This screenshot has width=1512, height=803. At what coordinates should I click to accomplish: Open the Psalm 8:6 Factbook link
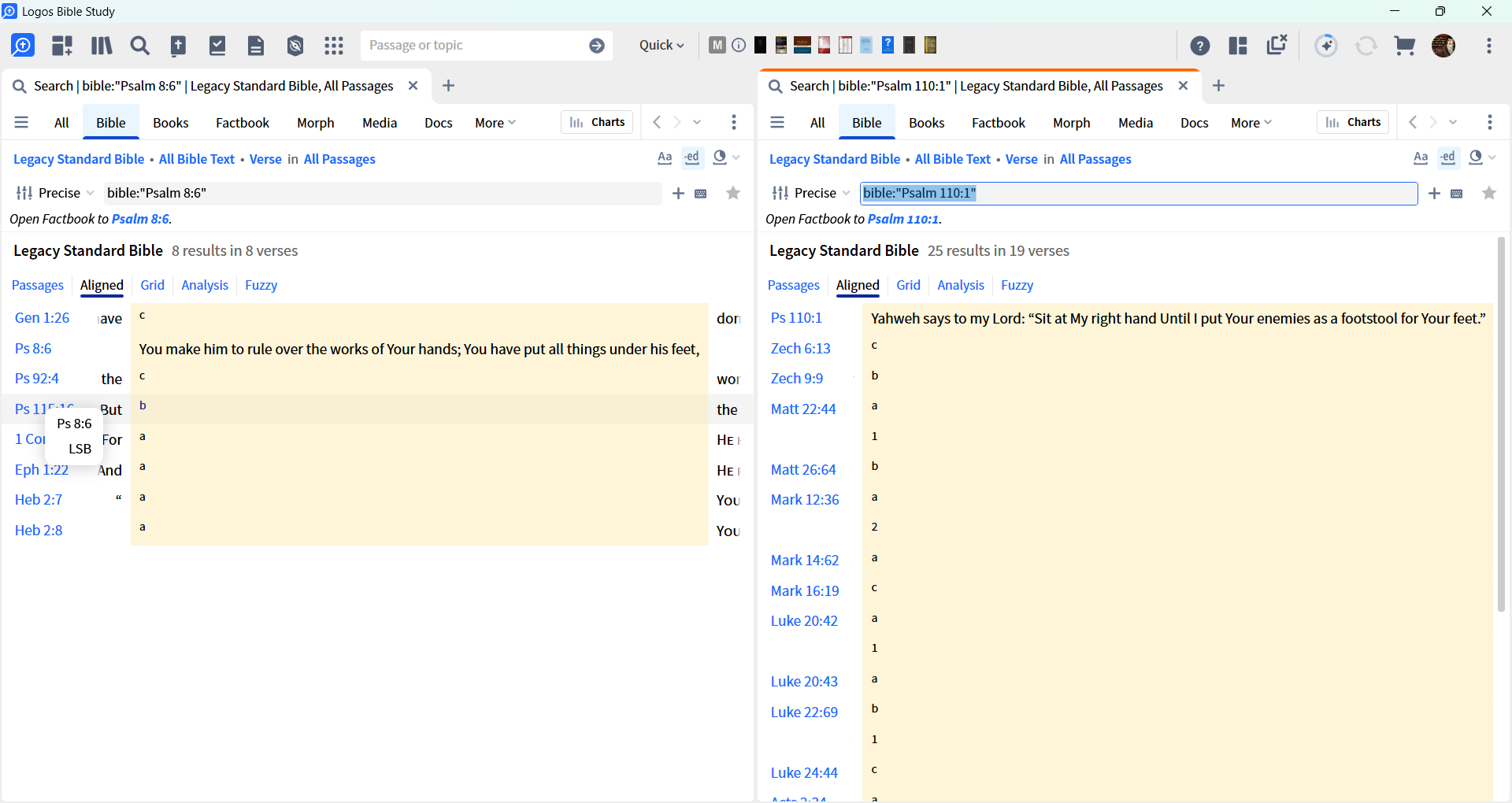pyautogui.click(x=140, y=219)
